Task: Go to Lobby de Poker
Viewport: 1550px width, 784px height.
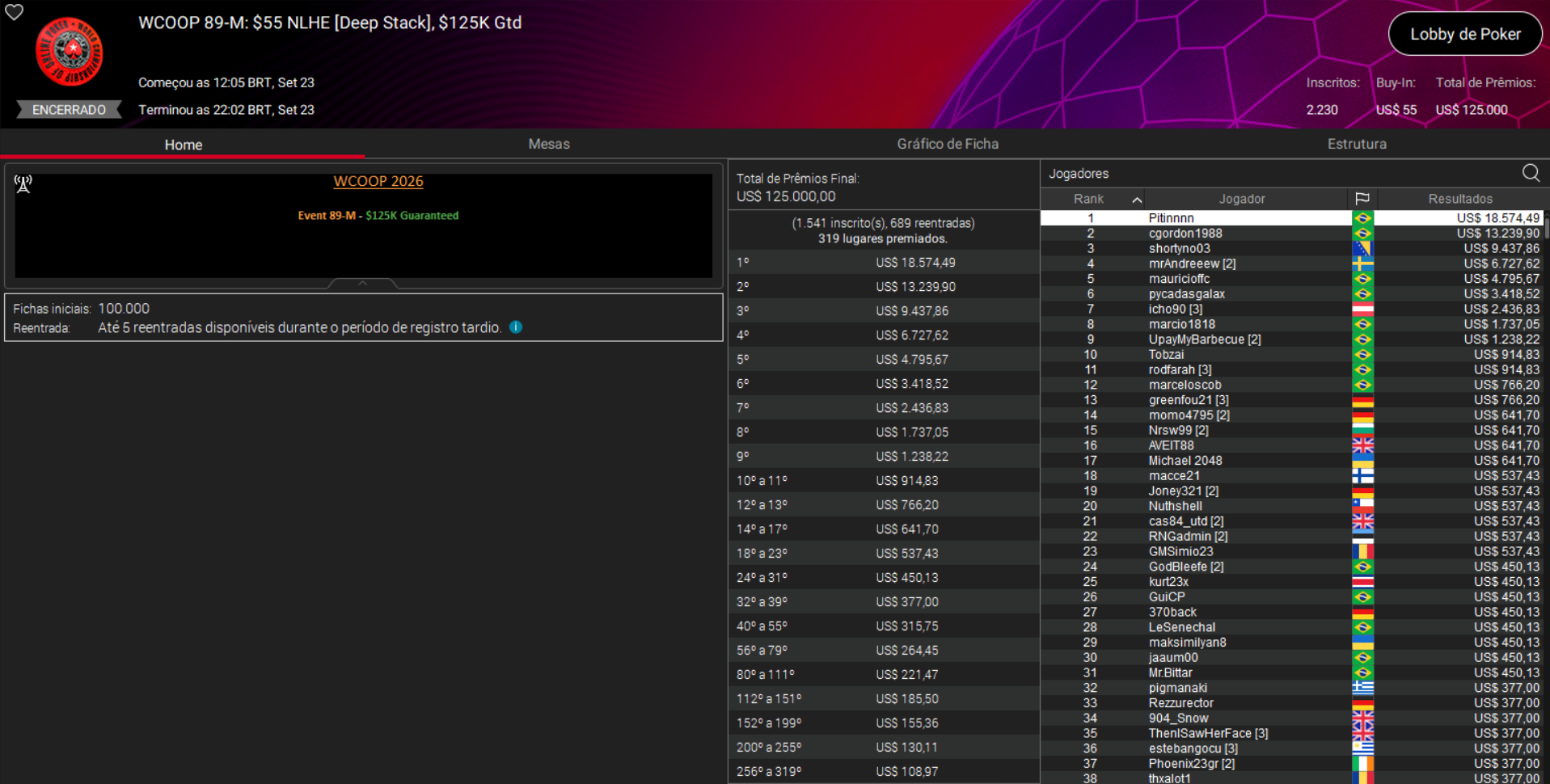Action: point(1465,34)
